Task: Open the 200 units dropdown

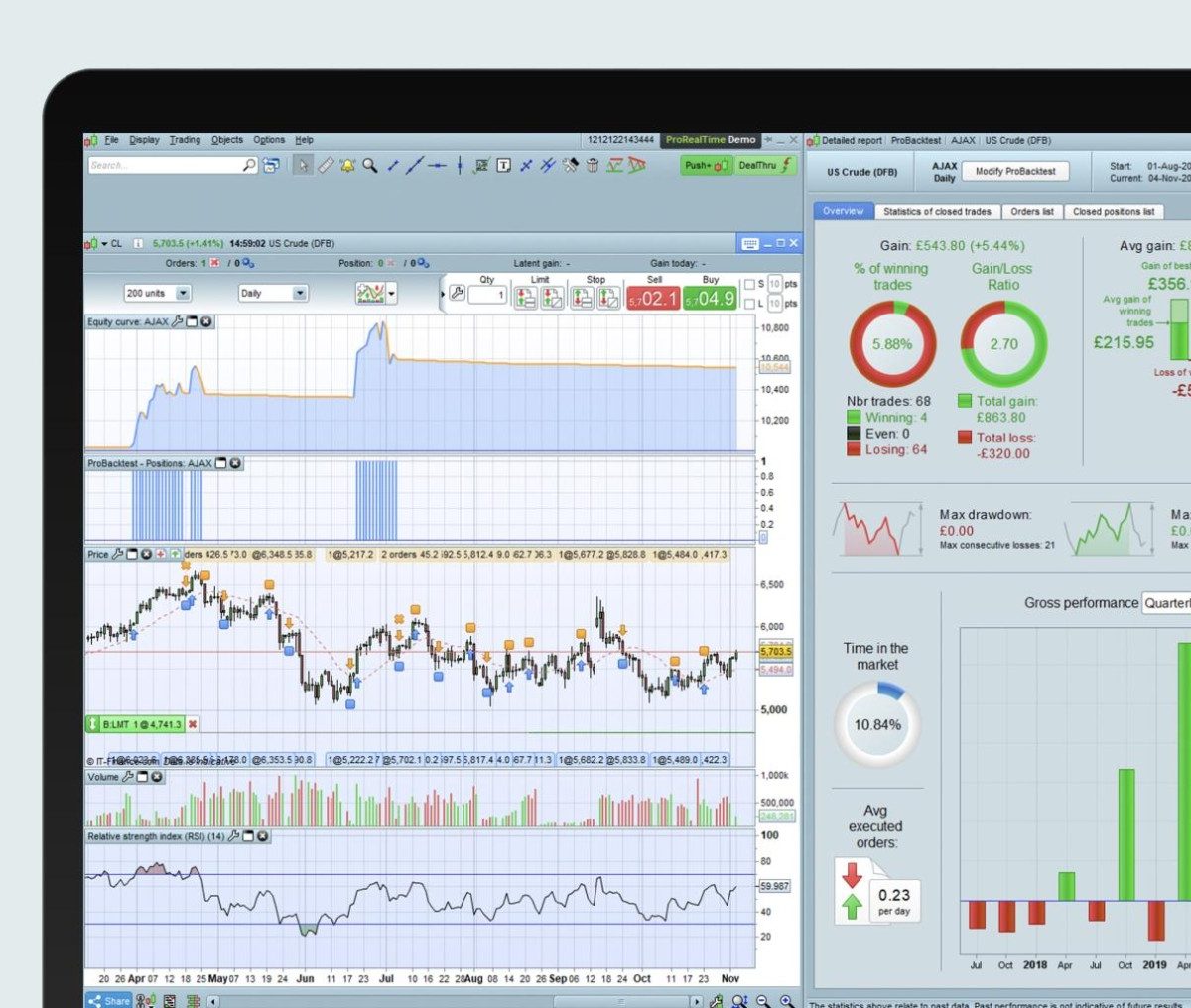Action: pos(183,294)
